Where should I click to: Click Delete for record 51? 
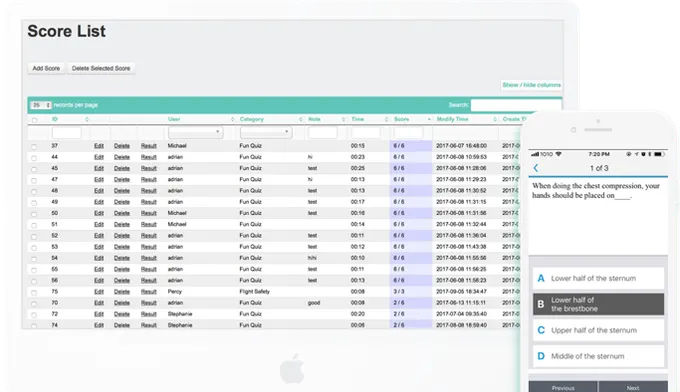click(x=122, y=225)
